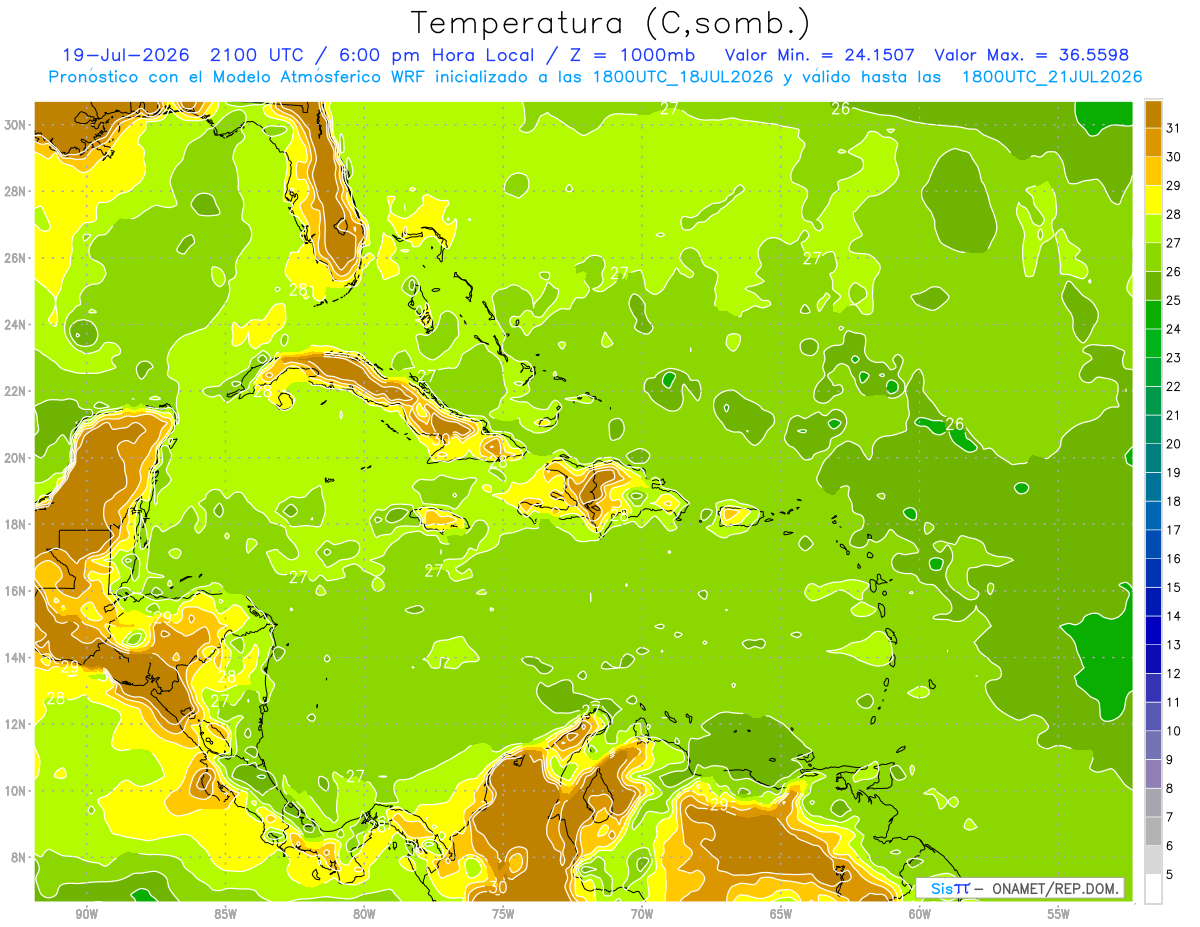Click the SisTT ONAMET/REP.DOM. logo box

click(x=1019, y=888)
